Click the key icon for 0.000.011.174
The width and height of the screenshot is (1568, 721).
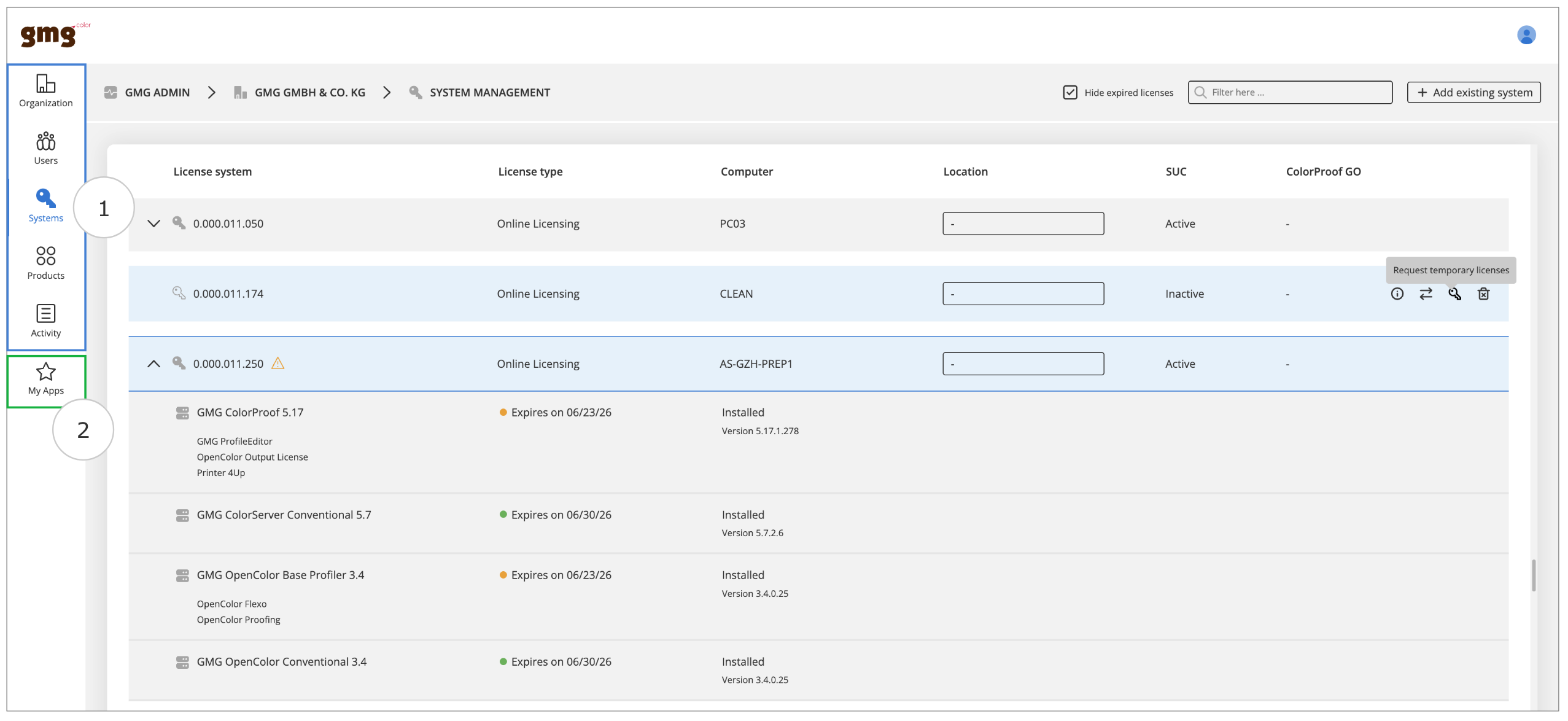click(x=179, y=293)
